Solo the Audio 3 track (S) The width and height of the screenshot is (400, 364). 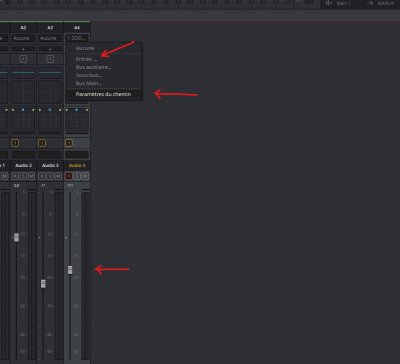[50, 176]
